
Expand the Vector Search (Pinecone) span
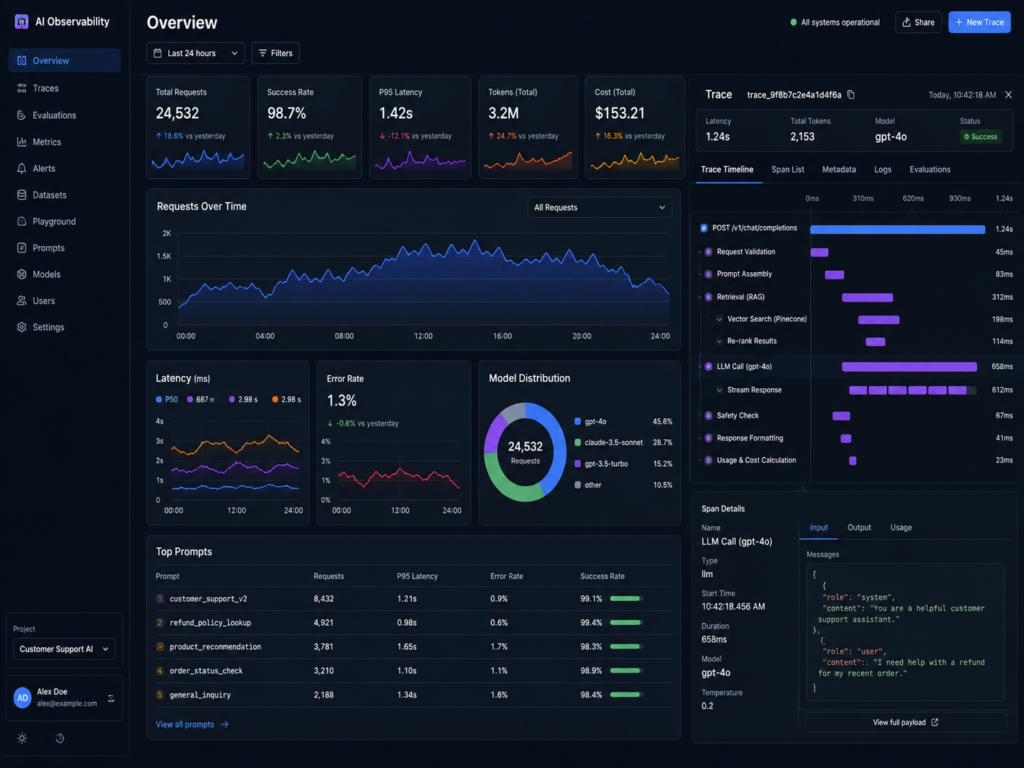click(x=719, y=319)
